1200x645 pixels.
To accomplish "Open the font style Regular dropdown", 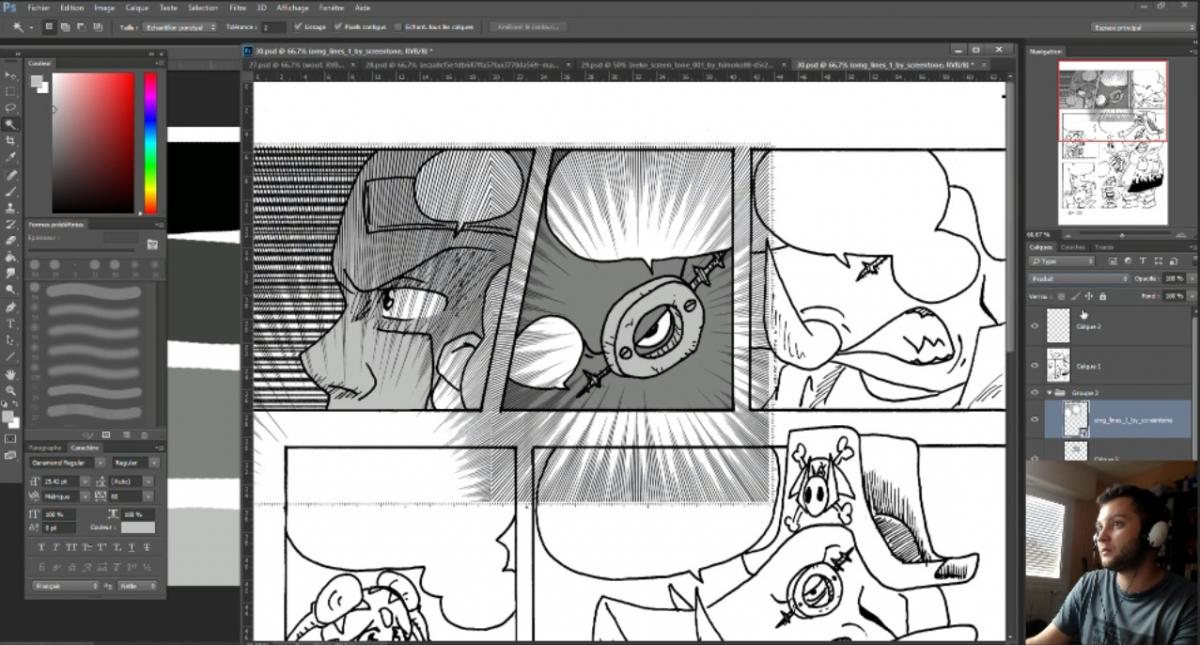I will 134,463.
